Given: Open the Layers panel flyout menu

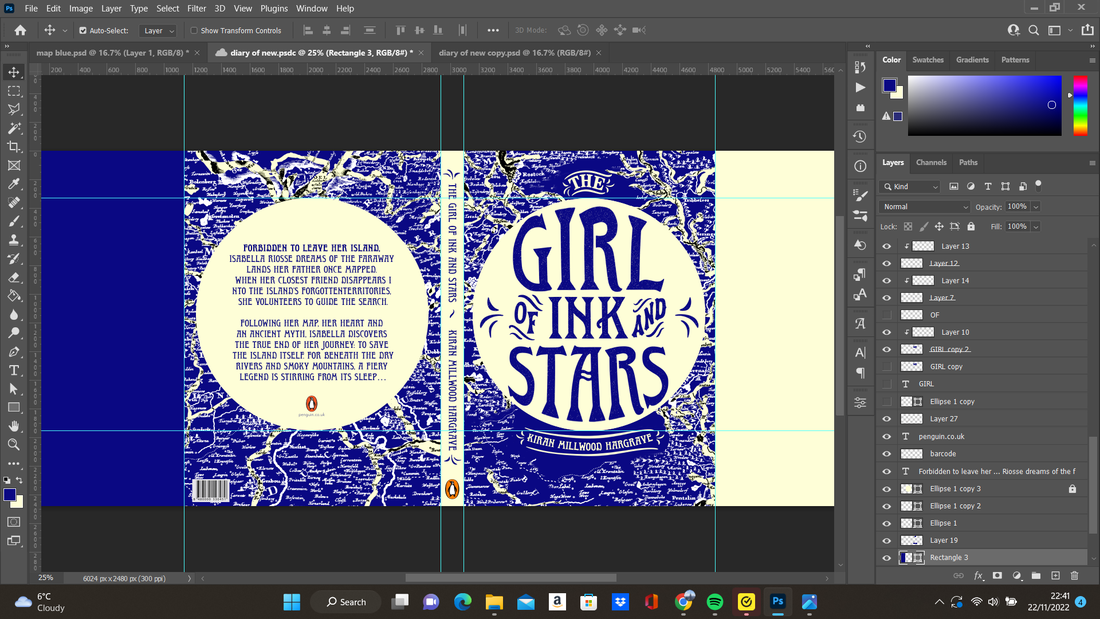Looking at the screenshot, I should (x=1092, y=163).
